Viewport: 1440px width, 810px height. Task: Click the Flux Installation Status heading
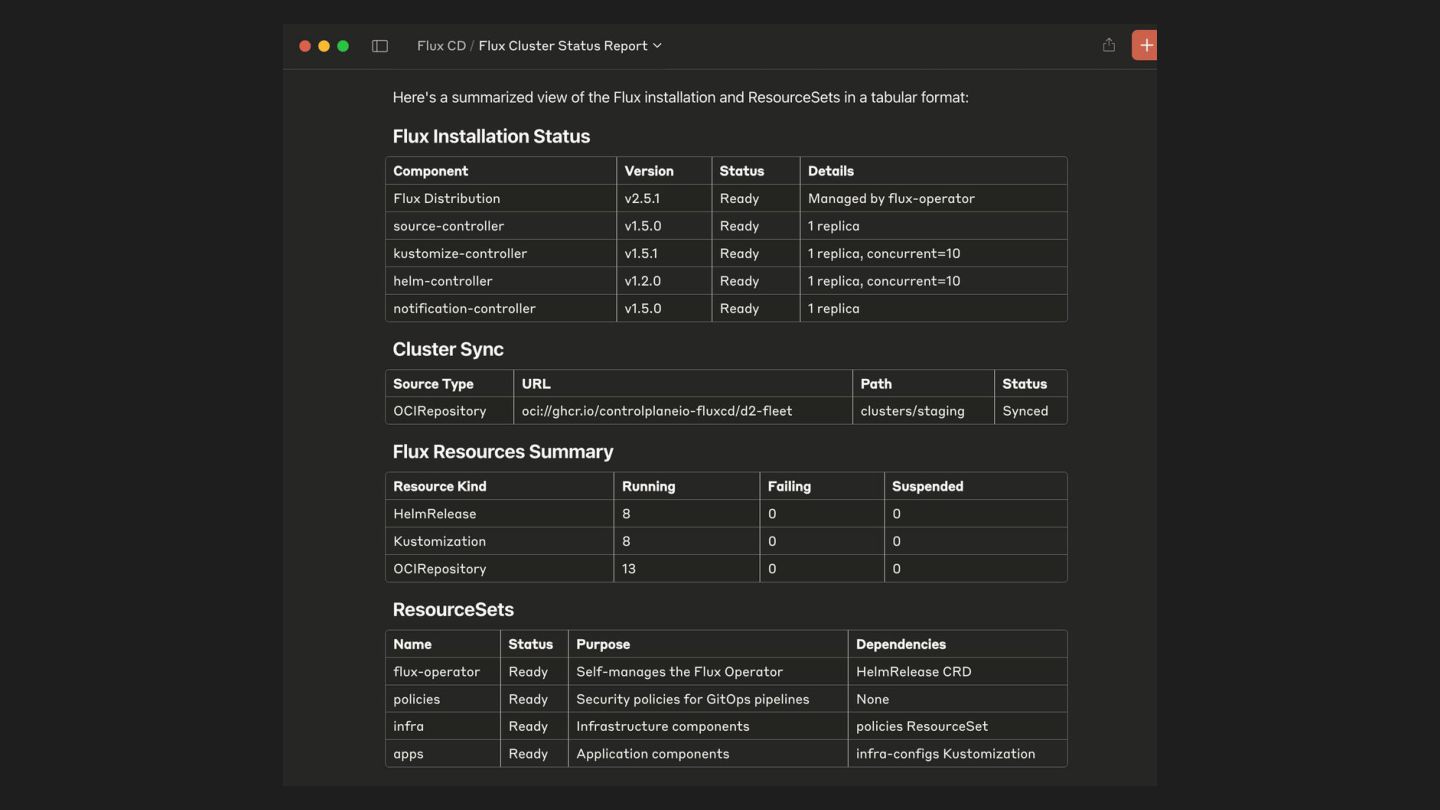pyautogui.click(x=491, y=136)
